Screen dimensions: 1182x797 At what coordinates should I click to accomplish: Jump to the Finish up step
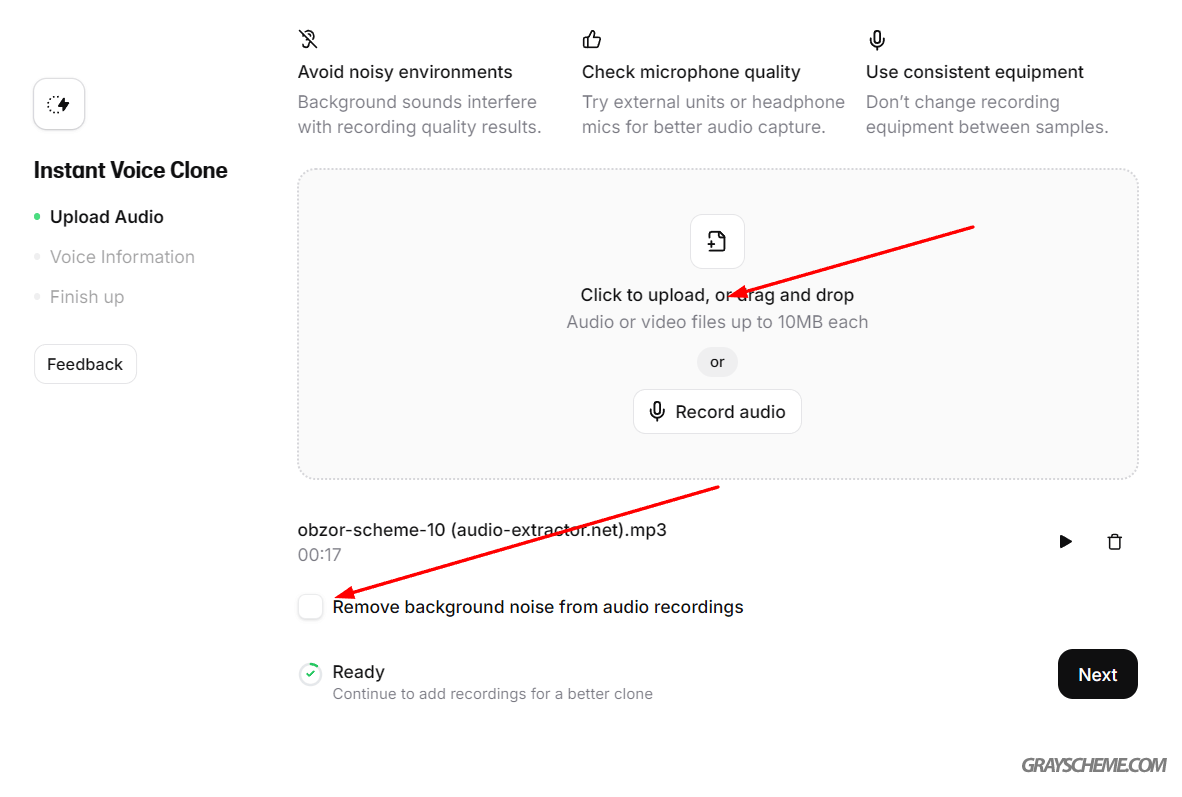(87, 297)
